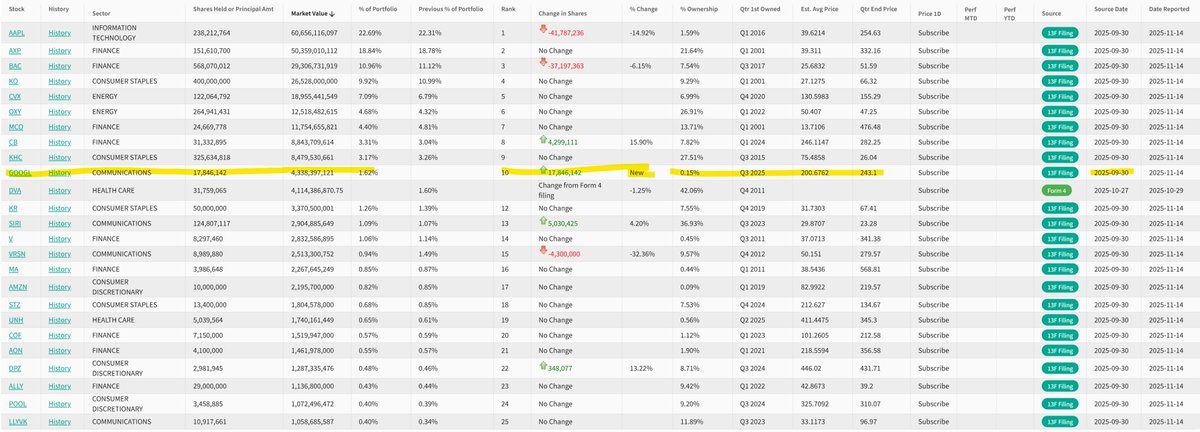
Task: Open the AAPL stock ticker link
Action: click(15, 33)
